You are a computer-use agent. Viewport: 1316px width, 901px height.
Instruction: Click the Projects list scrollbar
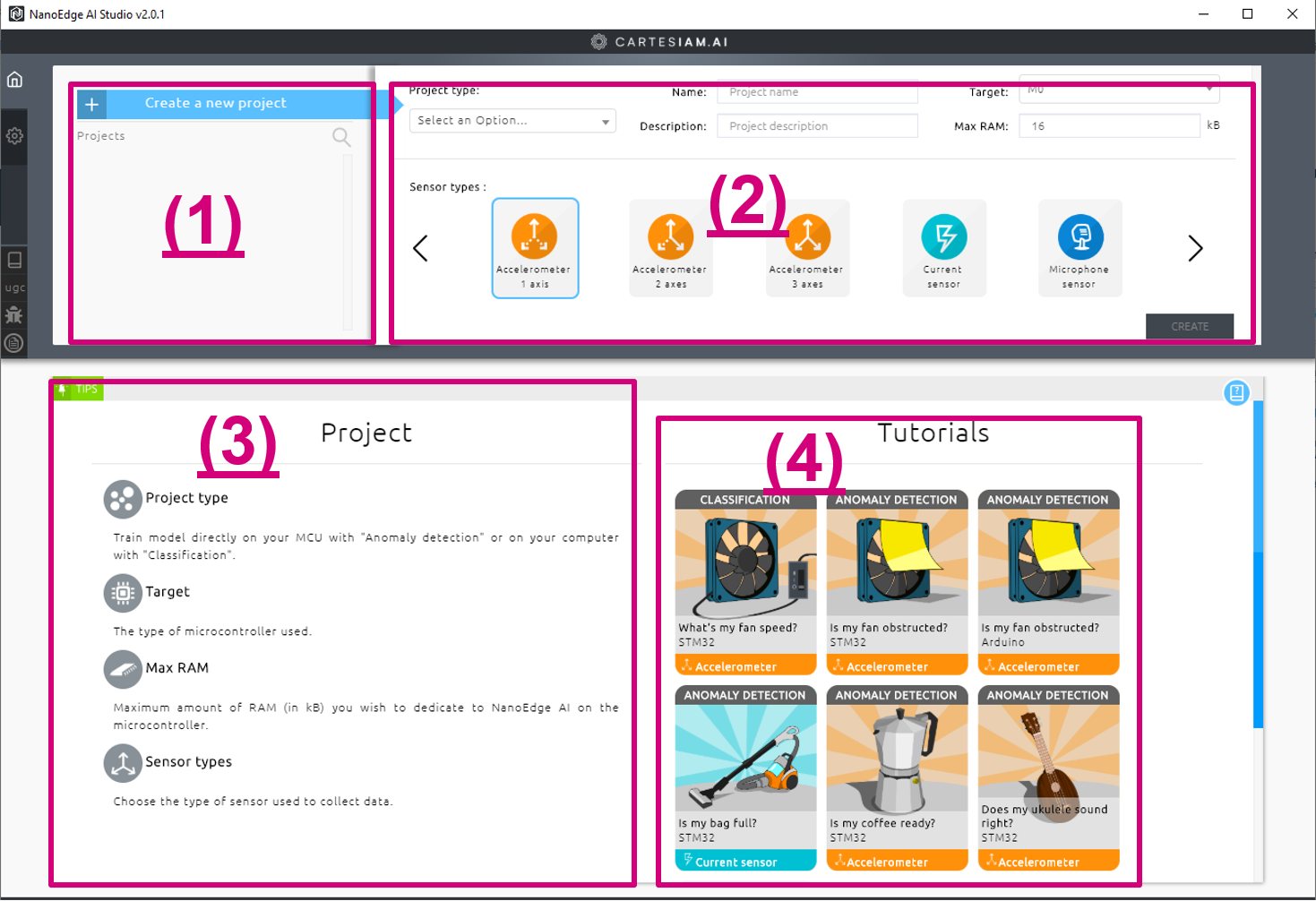(x=348, y=242)
